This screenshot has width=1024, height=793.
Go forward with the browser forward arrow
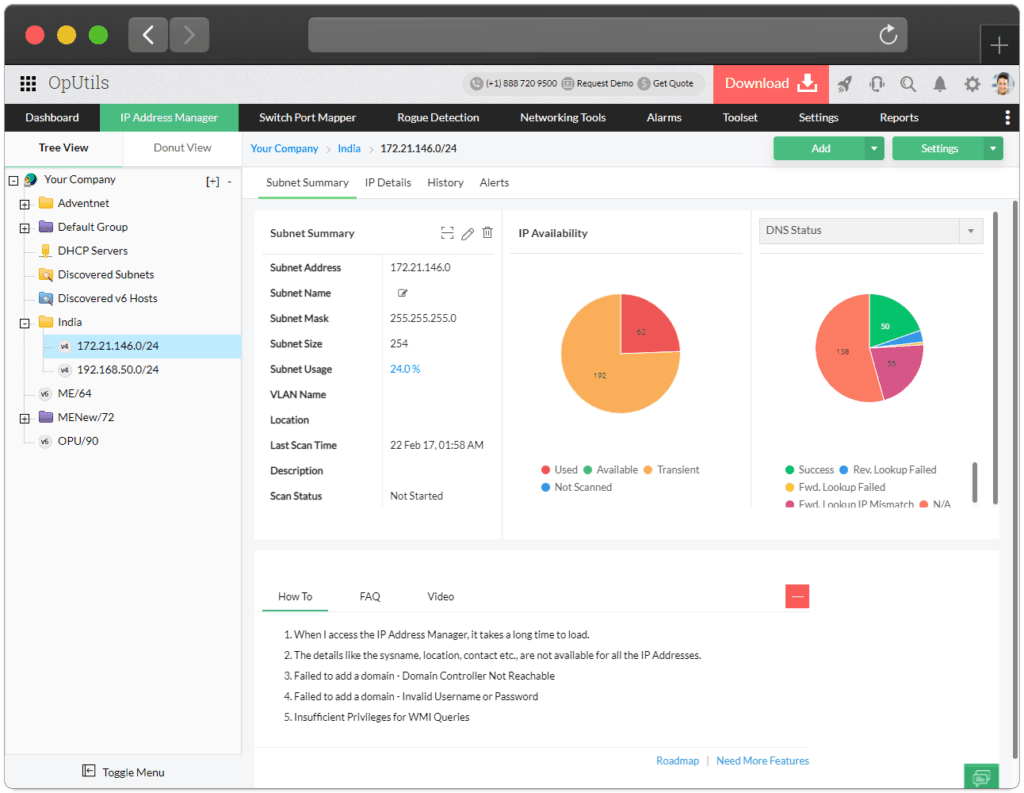(x=189, y=35)
